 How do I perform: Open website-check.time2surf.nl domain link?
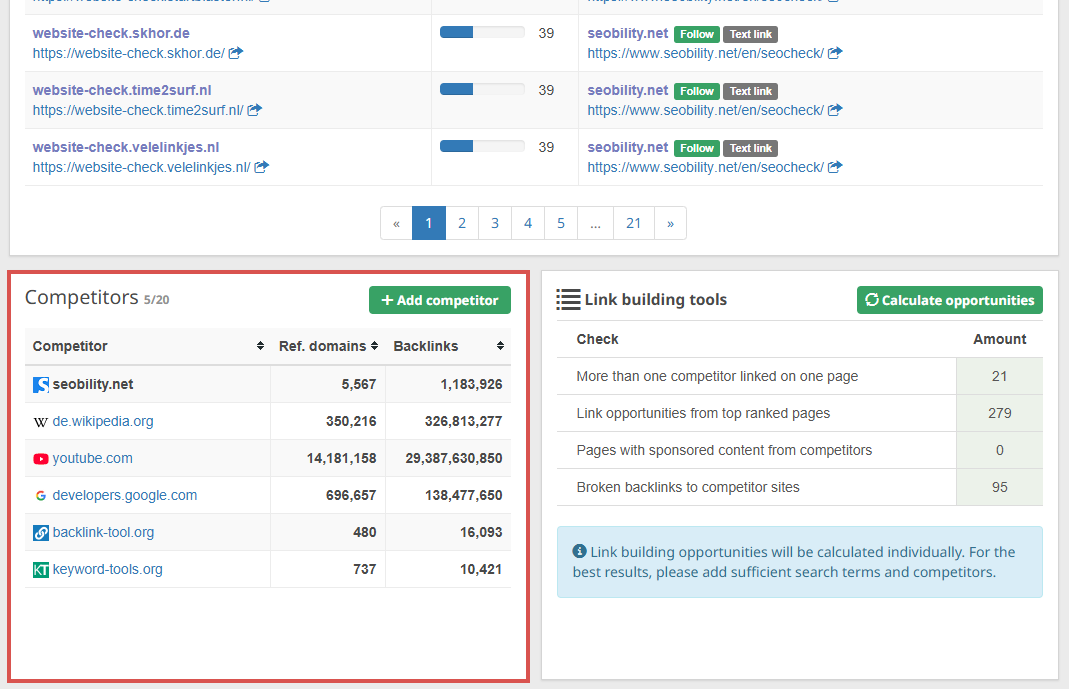click(122, 91)
